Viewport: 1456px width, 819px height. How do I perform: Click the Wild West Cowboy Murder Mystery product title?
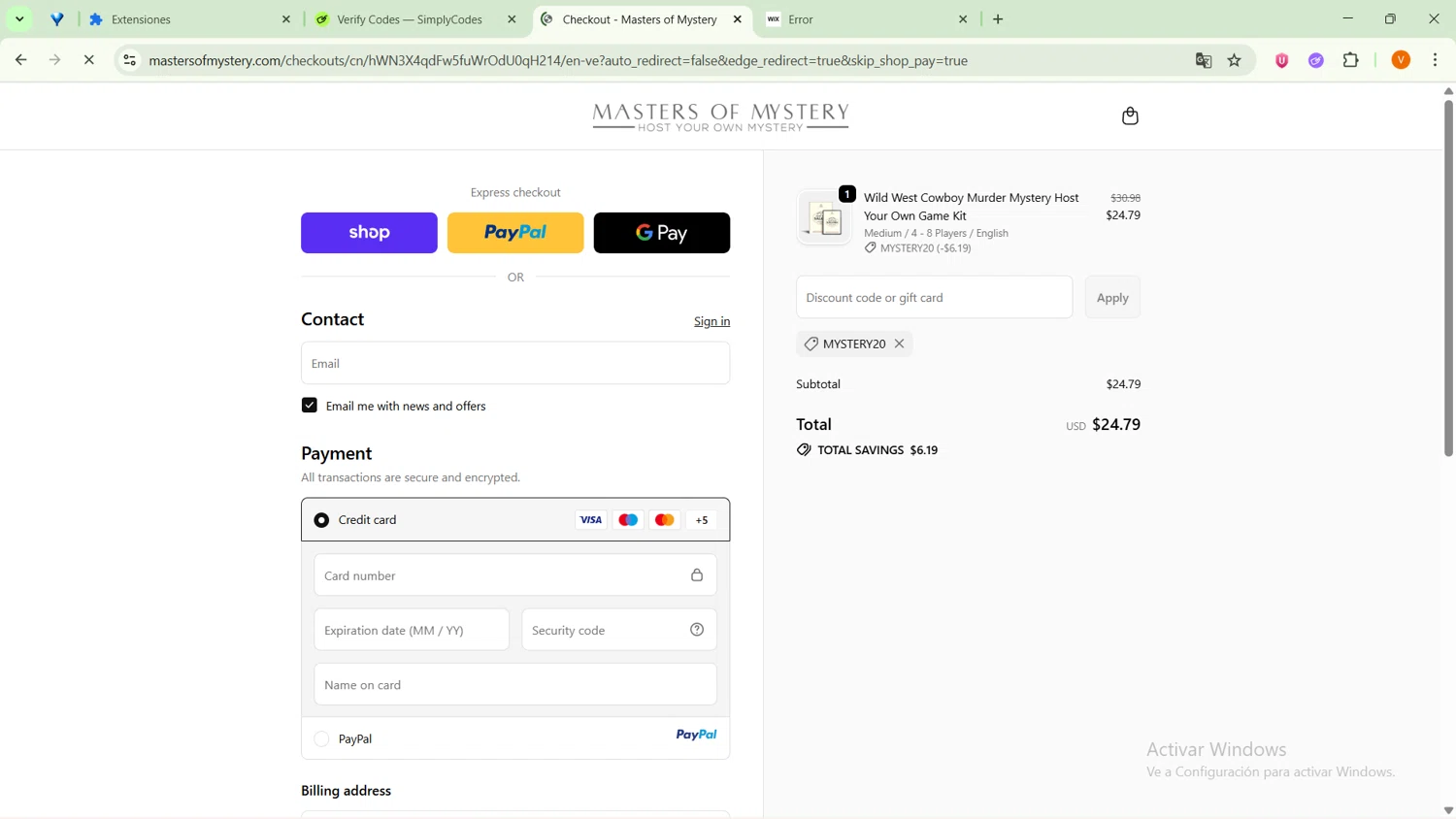(972, 207)
